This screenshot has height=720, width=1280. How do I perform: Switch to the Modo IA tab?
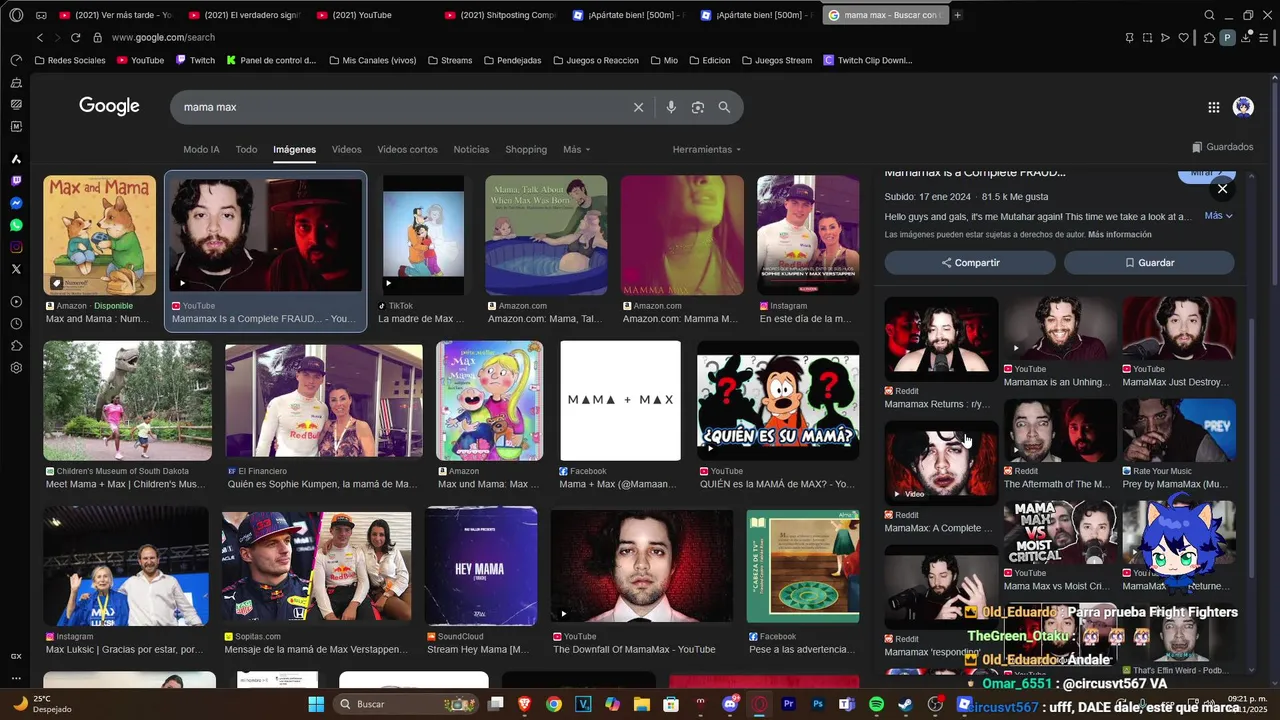click(x=201, y=149)
